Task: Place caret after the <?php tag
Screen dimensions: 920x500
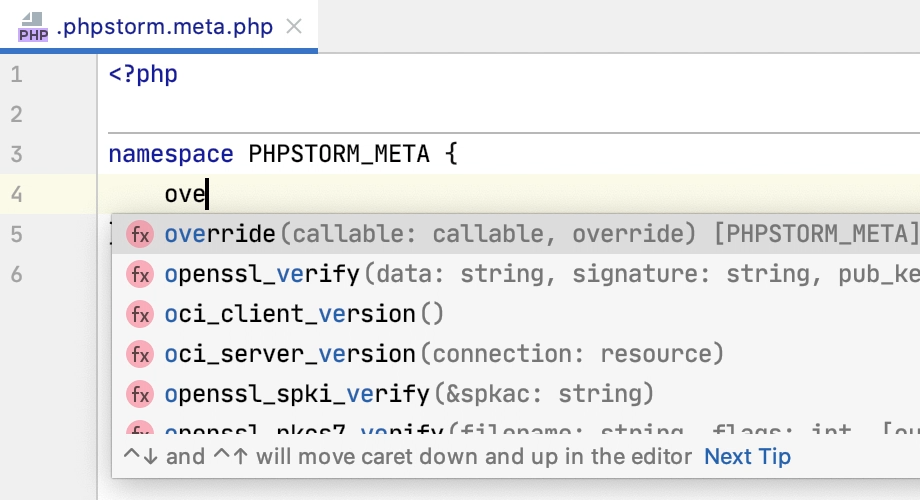Action: point(179,75)
